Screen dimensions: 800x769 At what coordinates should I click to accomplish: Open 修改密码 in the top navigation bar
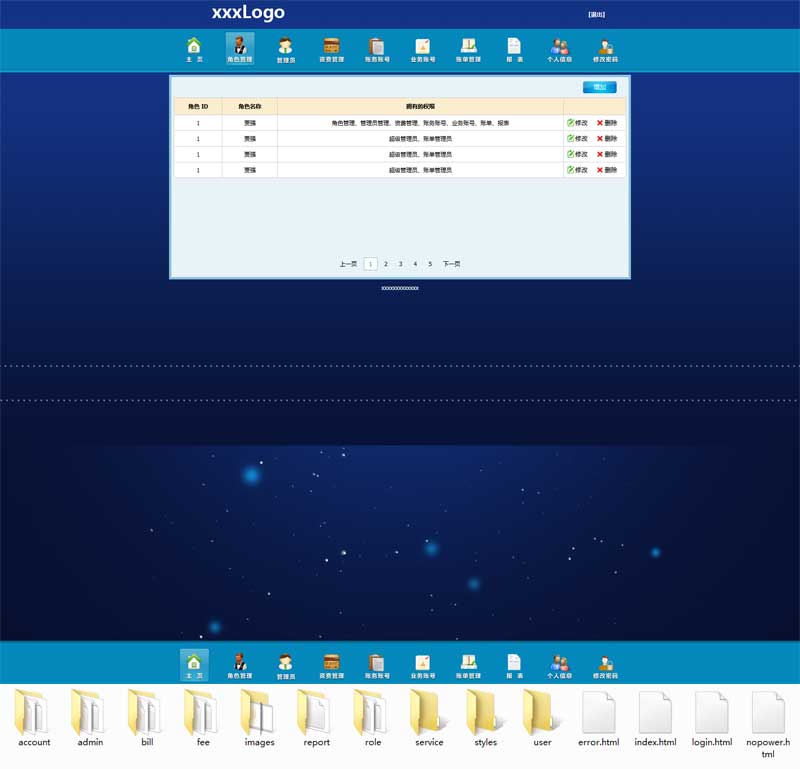click(605, 49)
